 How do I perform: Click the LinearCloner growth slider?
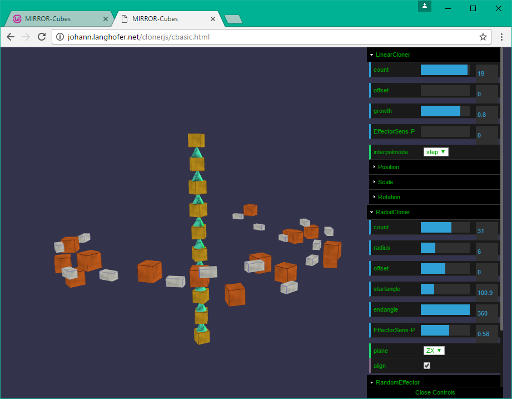[445, 111]
